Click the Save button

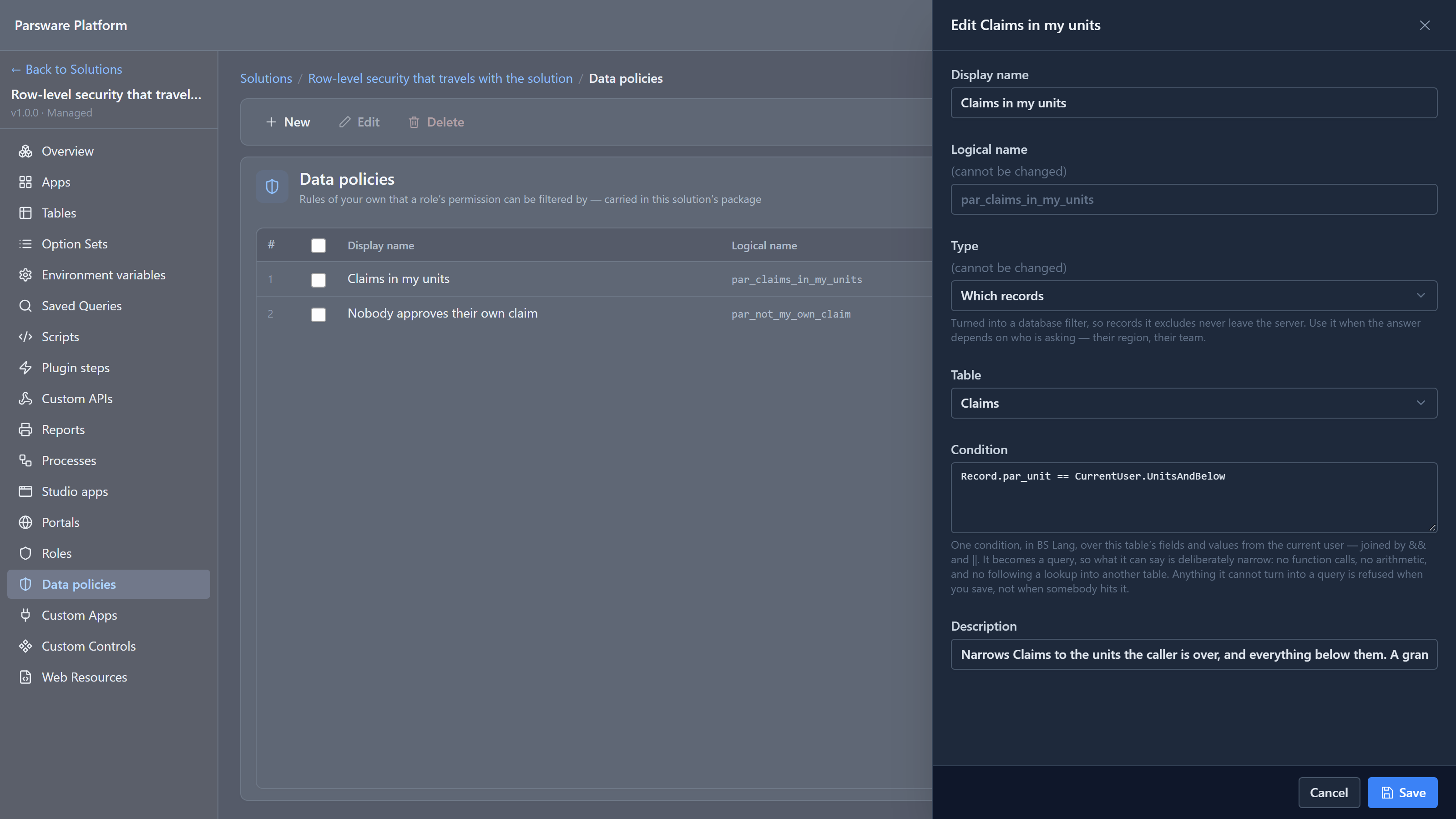tap(1402, 793)
